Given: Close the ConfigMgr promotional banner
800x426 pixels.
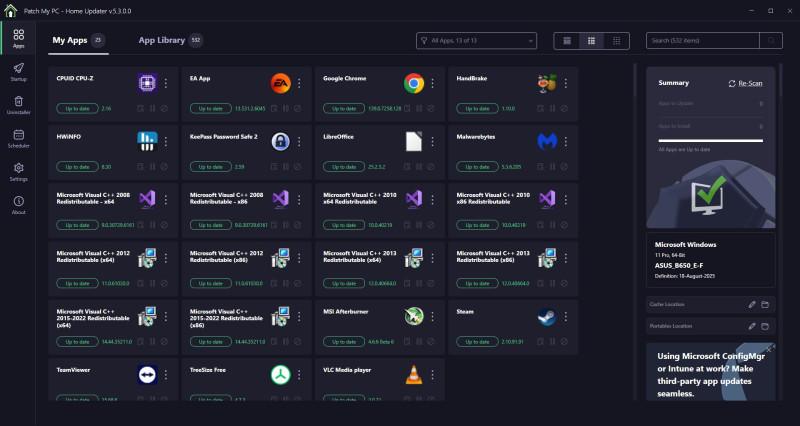Looking at the screenshot, I should coord(769,349).
